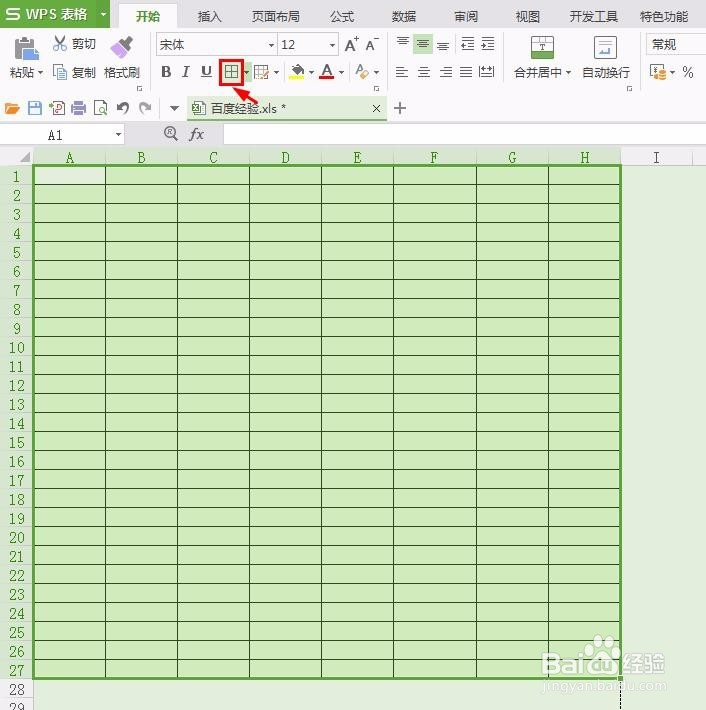Click the Paste clipboard icon
Viewport: 706px width, 710px height.
(26, 49)
